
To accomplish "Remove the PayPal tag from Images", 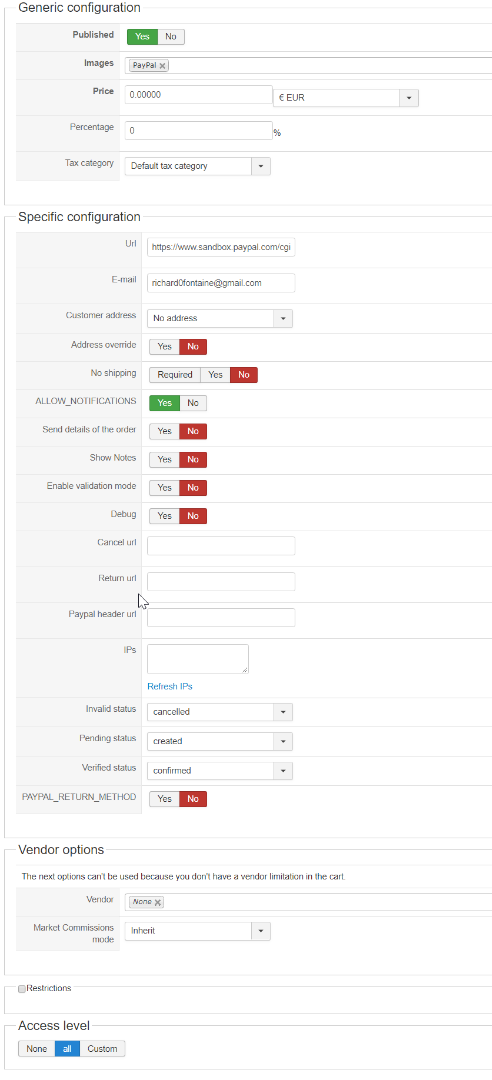I will point(163,66).
